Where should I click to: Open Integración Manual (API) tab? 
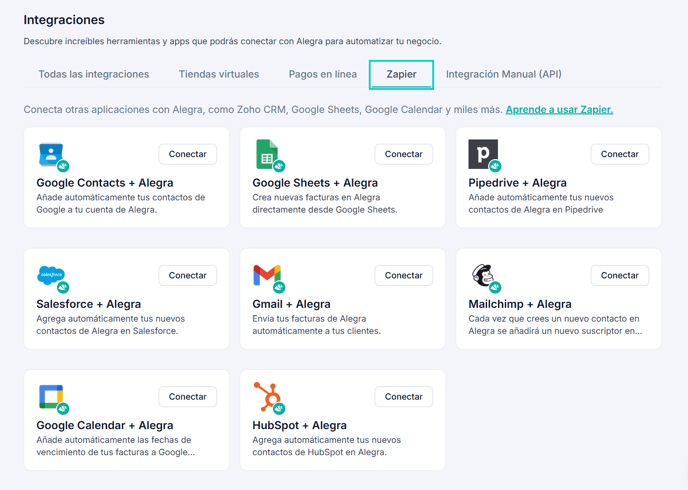click(x=504, y=74)
